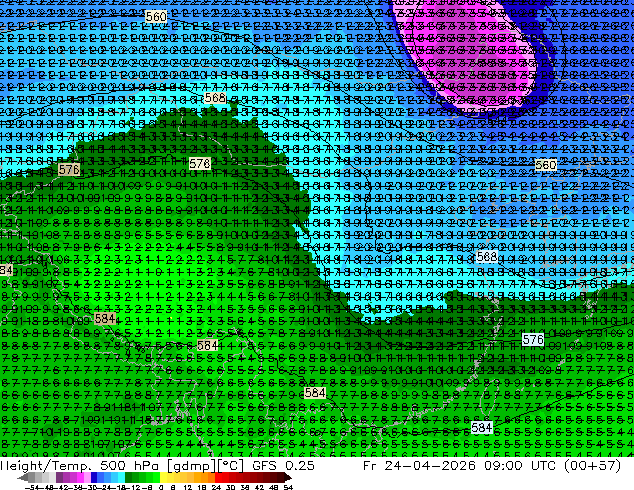Click the cyan segment of the temperature scale
634x490 pixels.
tap(121, 477)
